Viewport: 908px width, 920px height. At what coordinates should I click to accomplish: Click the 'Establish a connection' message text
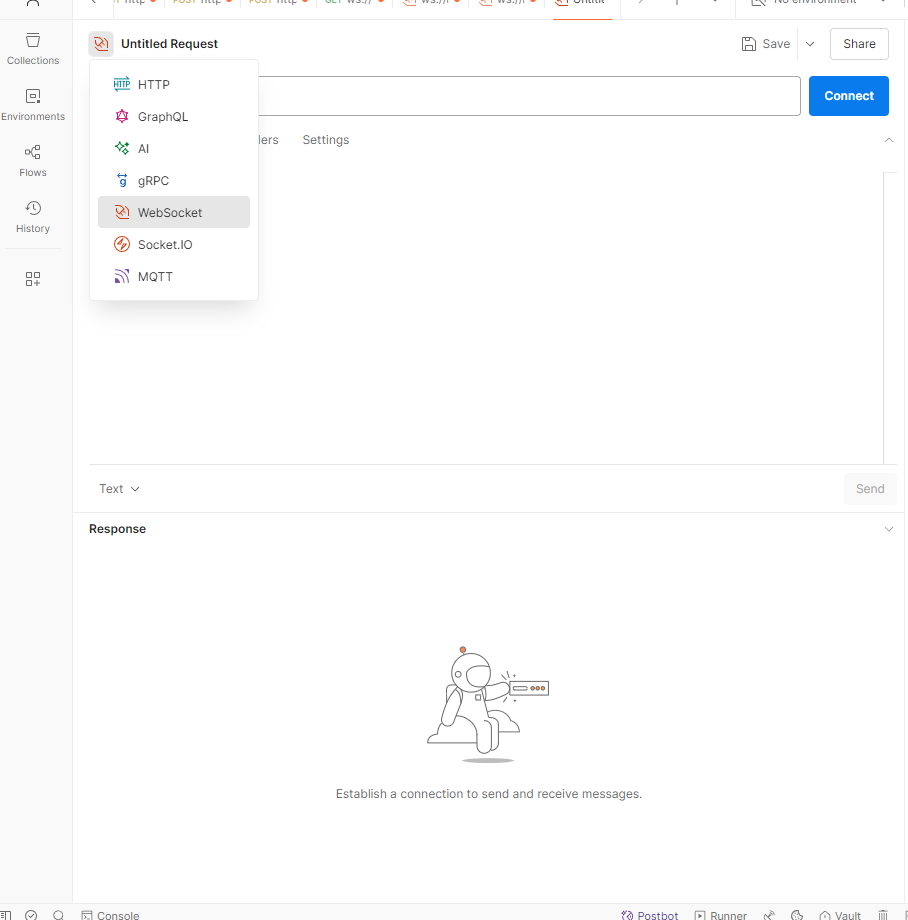point(489,794)
